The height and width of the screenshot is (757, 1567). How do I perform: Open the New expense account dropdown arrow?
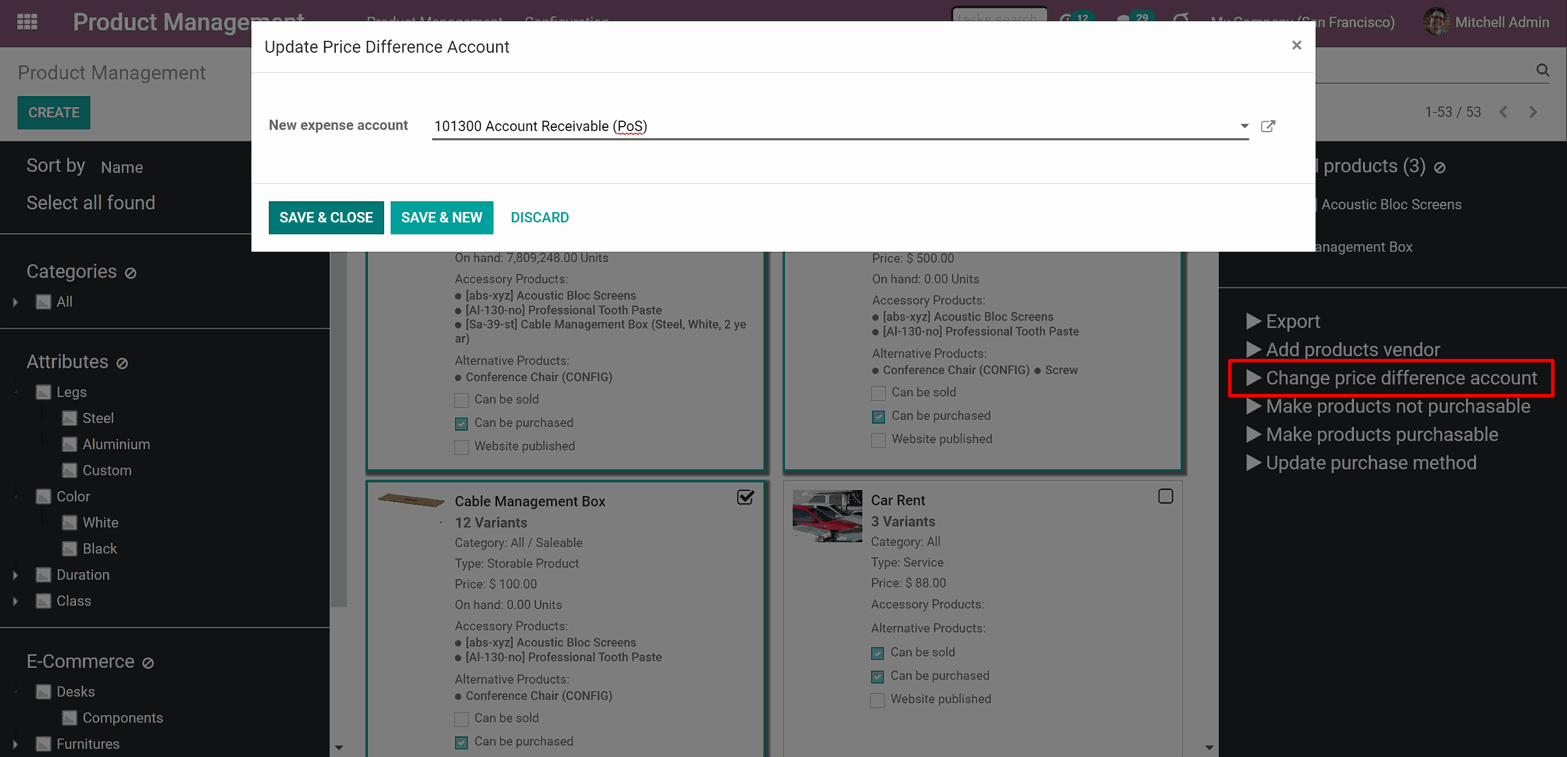(x=1244, y=126)
